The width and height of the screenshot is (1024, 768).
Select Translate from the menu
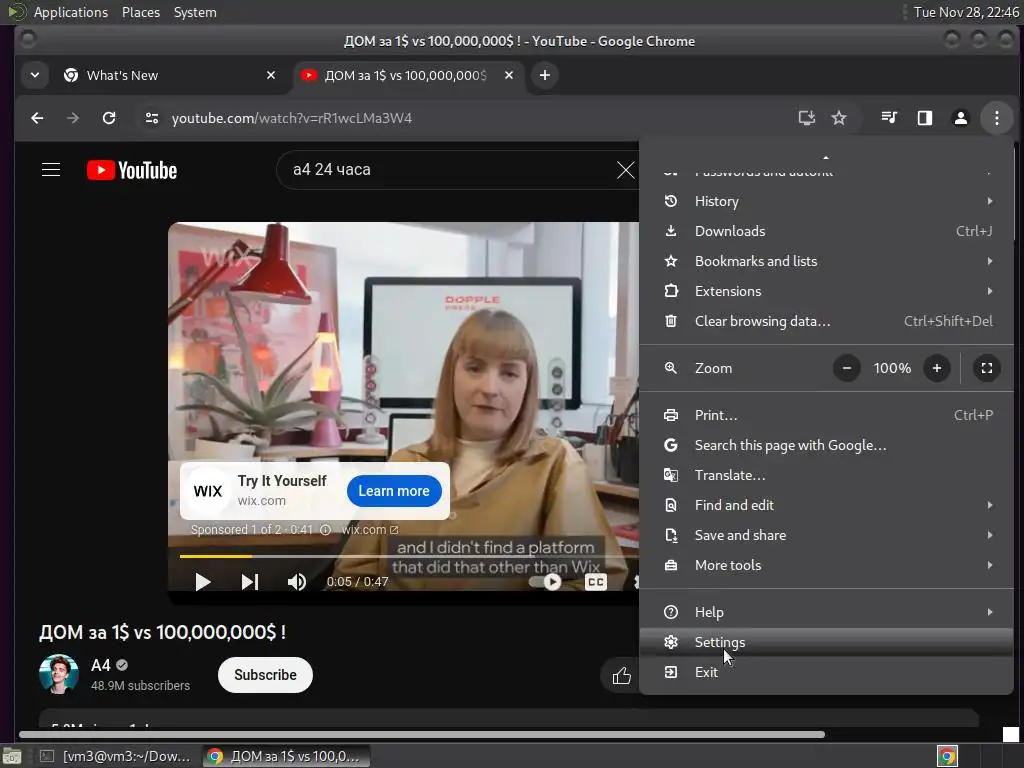pyautogui.click(x=826, y=475)
